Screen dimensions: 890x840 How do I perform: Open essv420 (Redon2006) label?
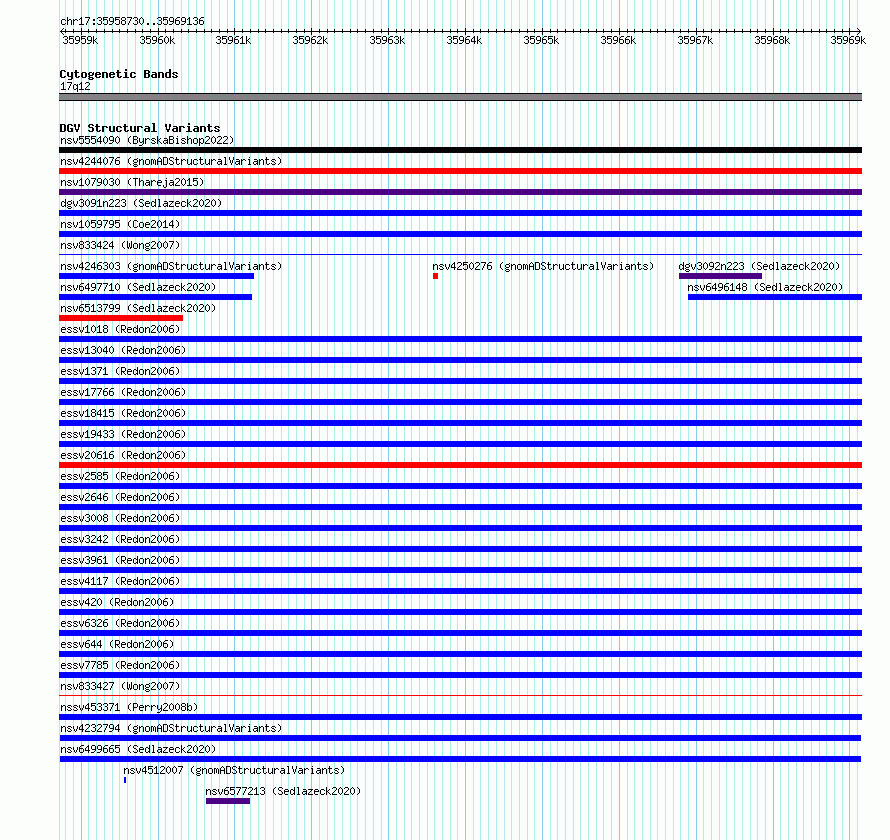[117, 602]
